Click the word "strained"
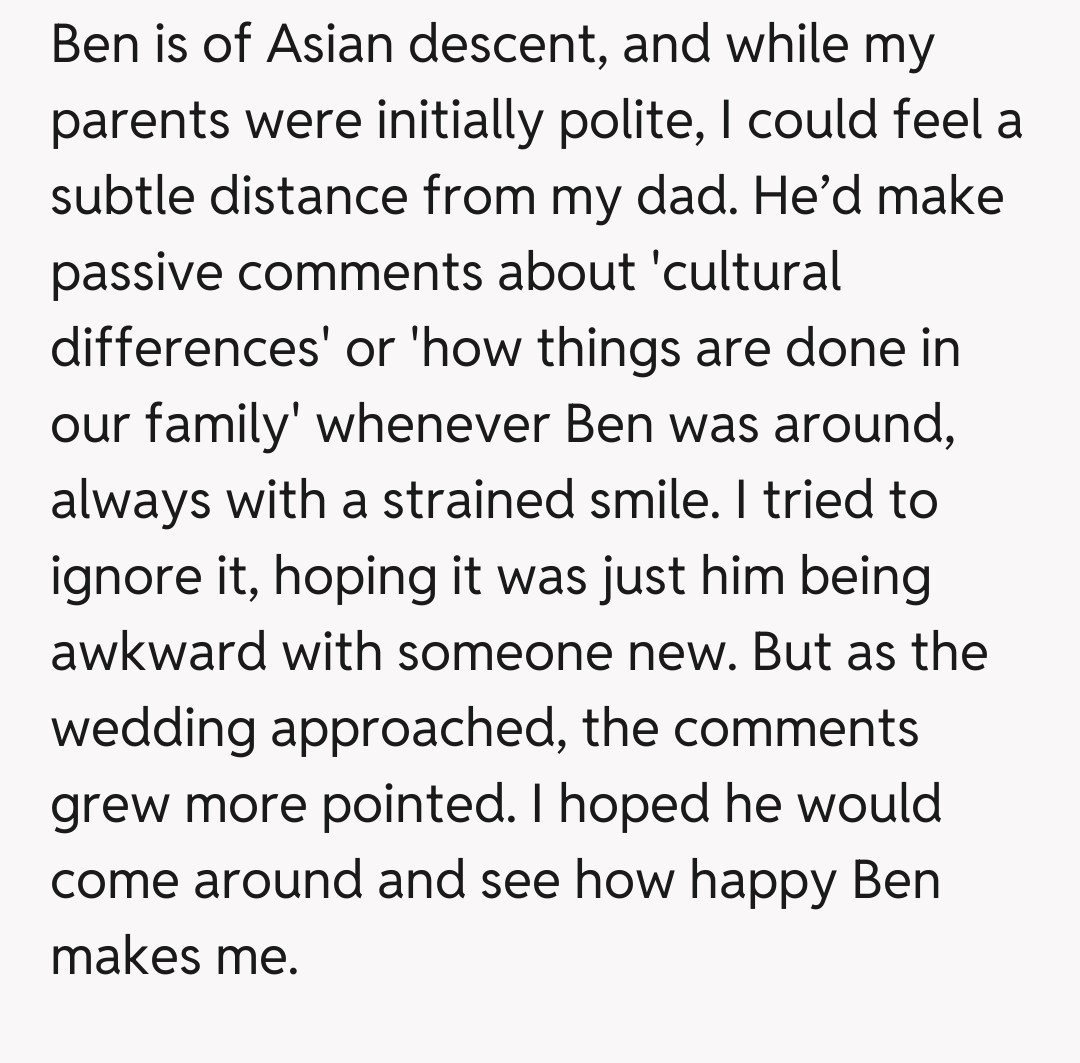The height and width of the screenshot is (1063, 1080). [482, 501]
